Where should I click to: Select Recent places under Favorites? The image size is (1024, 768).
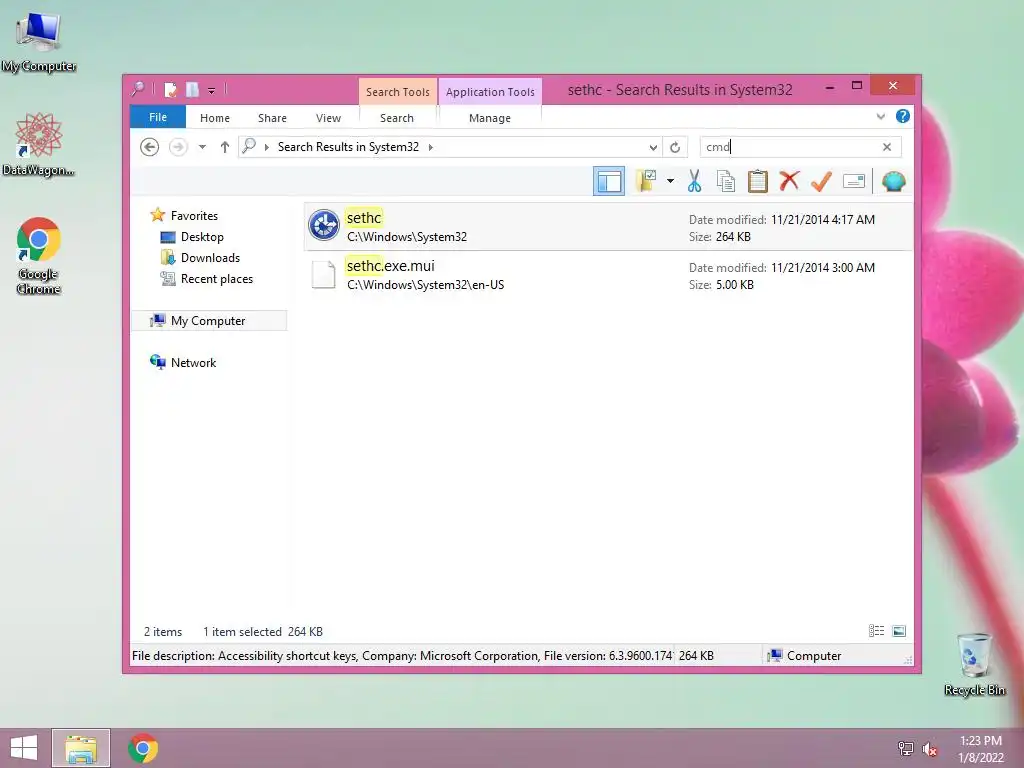pyautogui.click(x=216, y=279)
